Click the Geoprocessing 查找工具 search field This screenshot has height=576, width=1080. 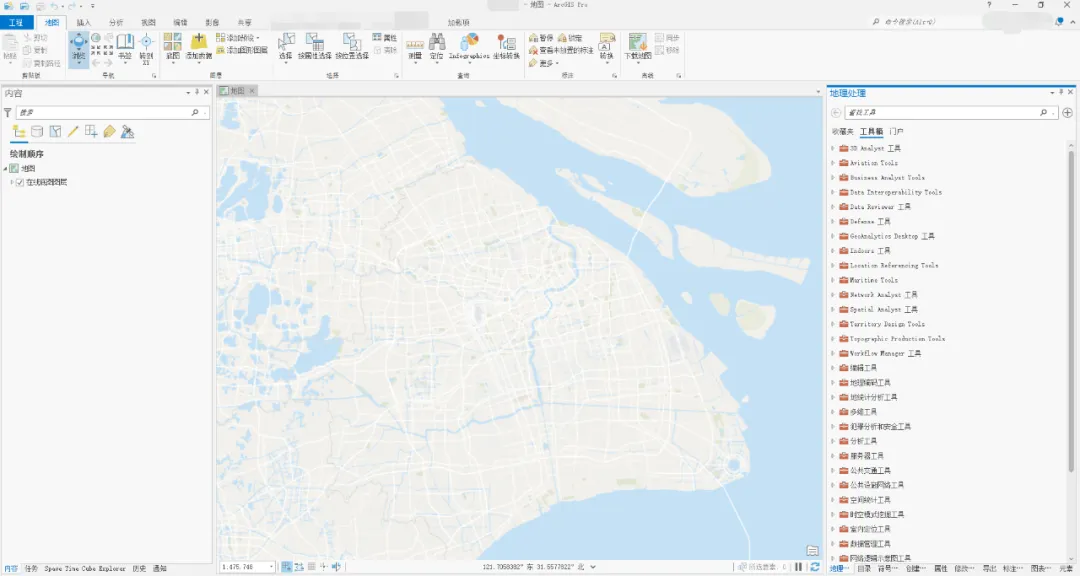(949, 112)
